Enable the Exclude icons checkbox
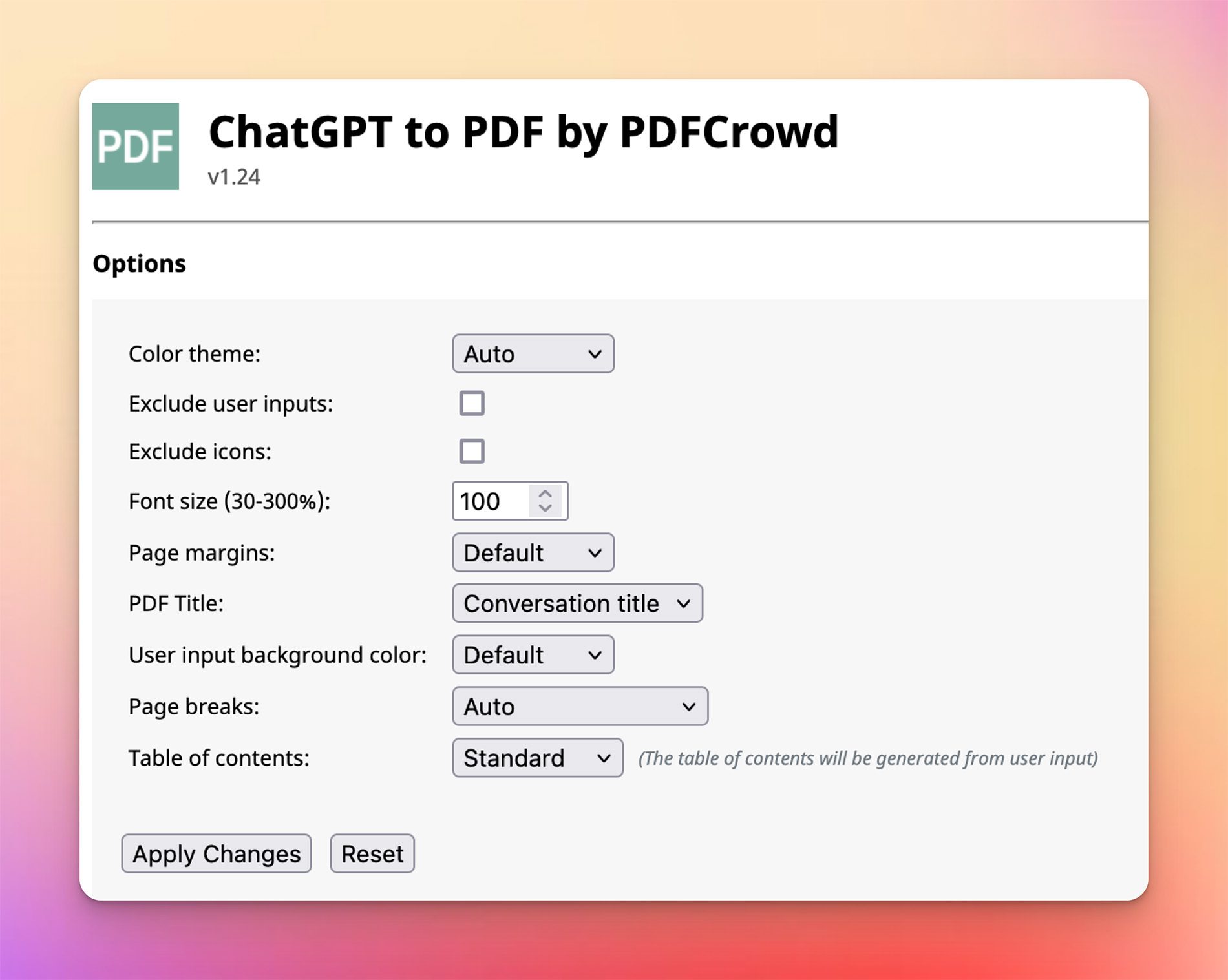 point(472,451)
